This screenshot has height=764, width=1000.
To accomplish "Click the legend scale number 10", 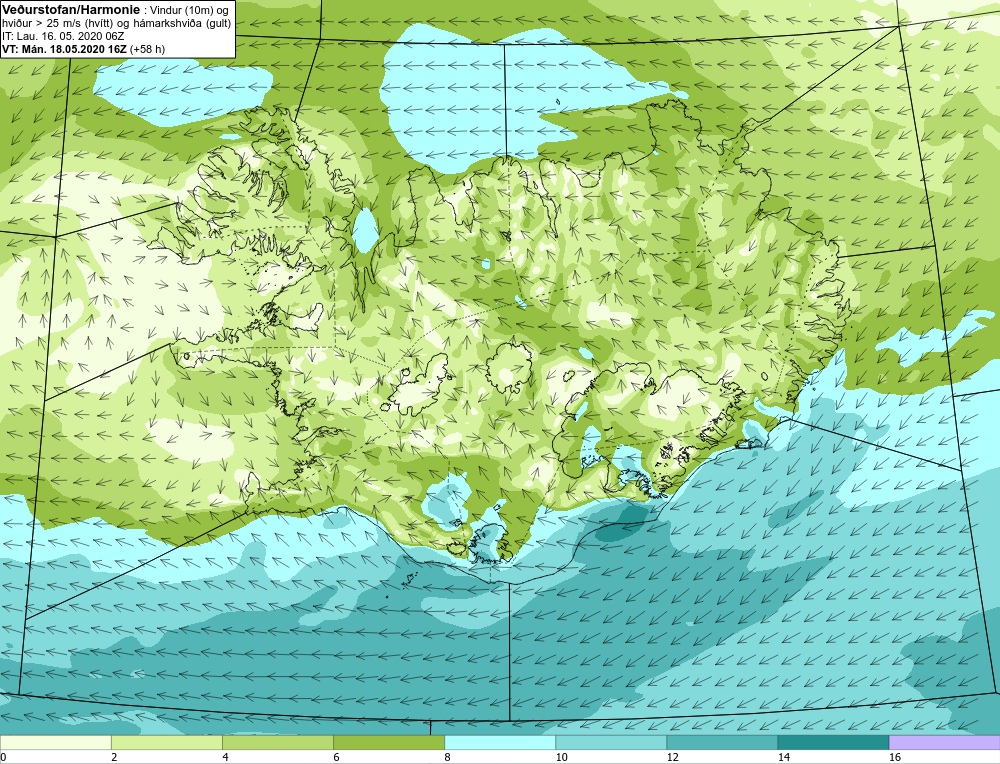I will 561,757.
